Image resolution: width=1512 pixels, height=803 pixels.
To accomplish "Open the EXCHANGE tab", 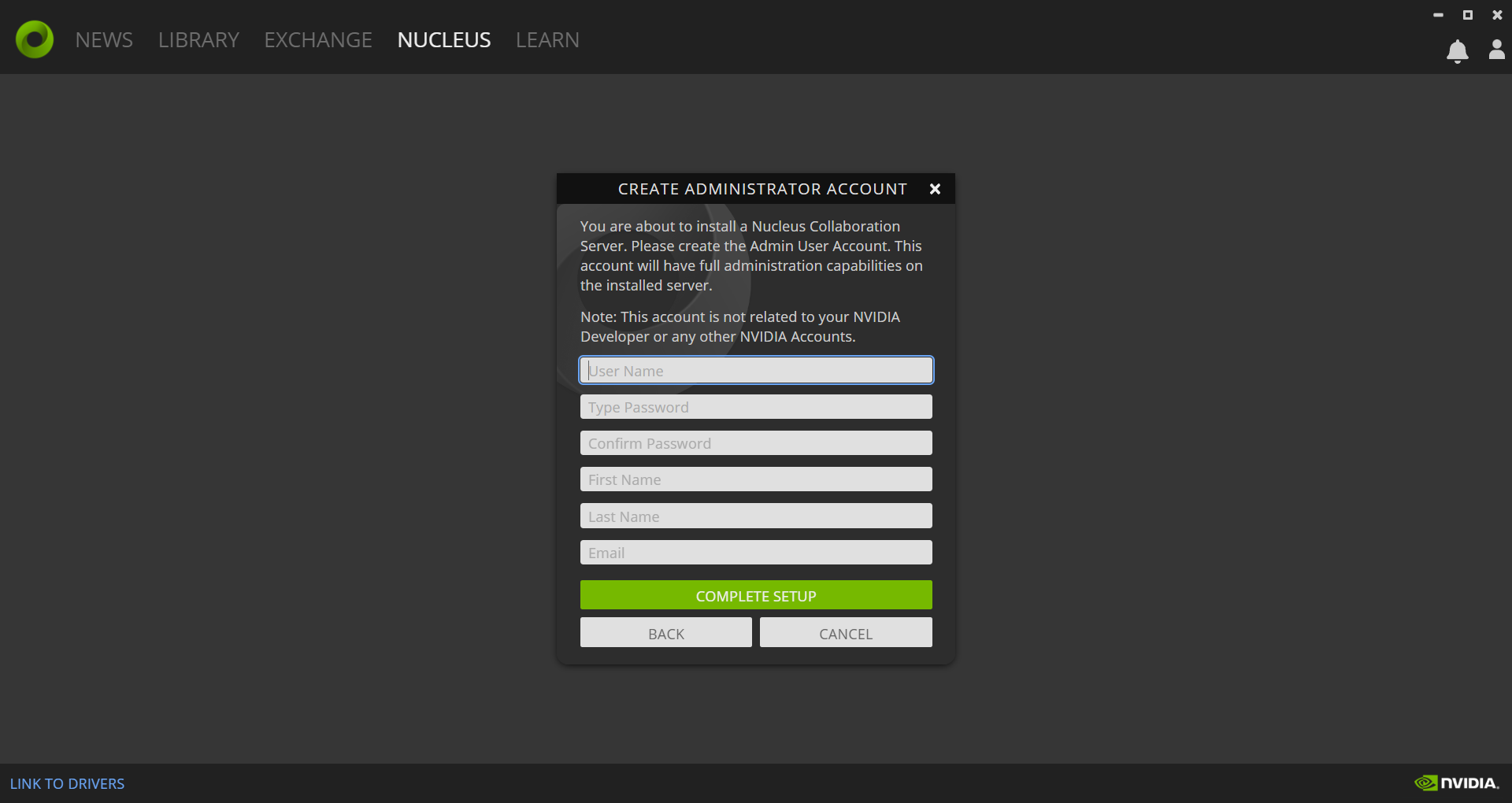I will click(318, 40).
